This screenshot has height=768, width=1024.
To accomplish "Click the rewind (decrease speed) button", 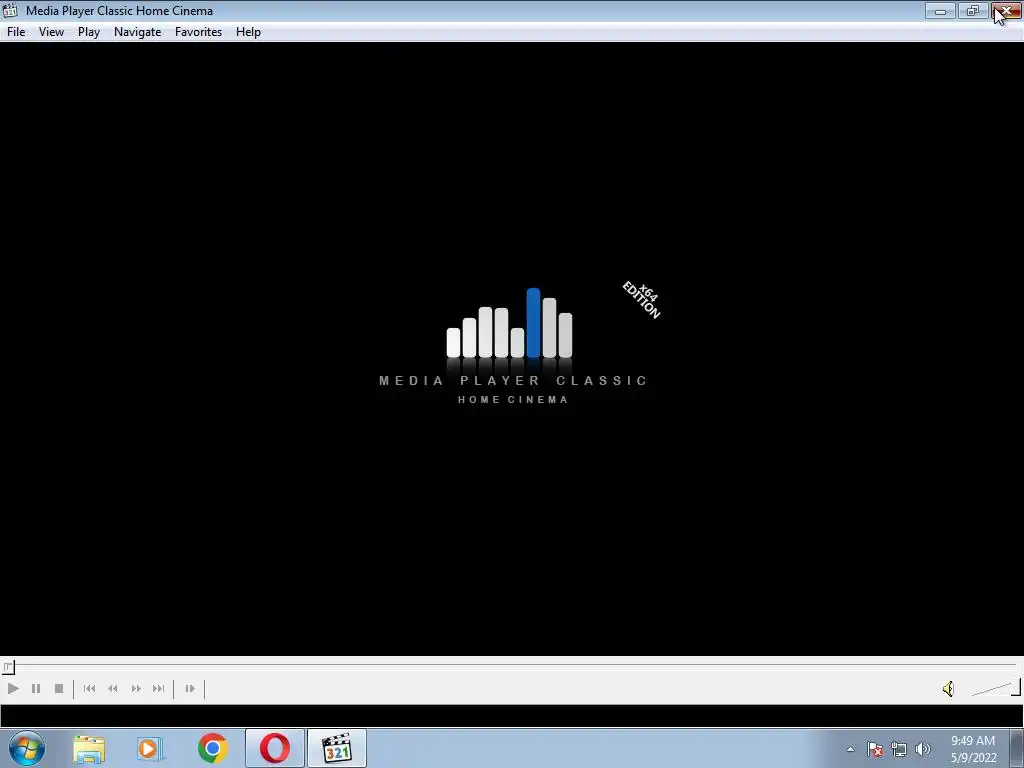I will (113, 688).
